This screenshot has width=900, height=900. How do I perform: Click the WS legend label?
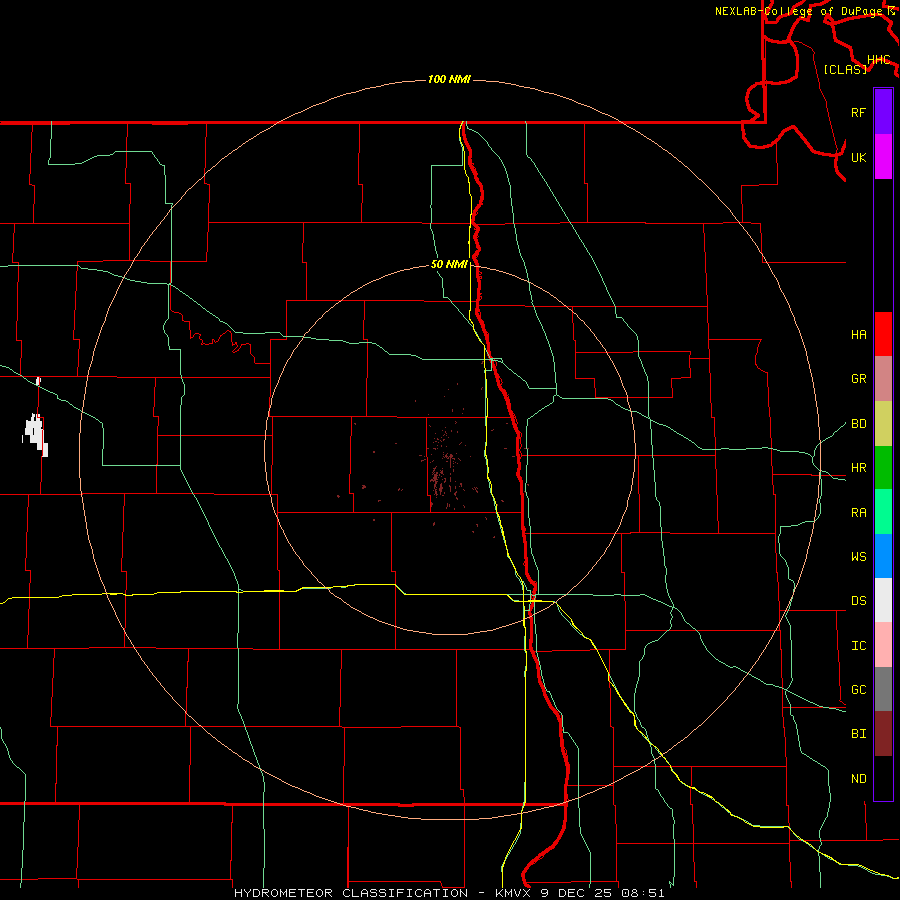click(x=858, y=557)
